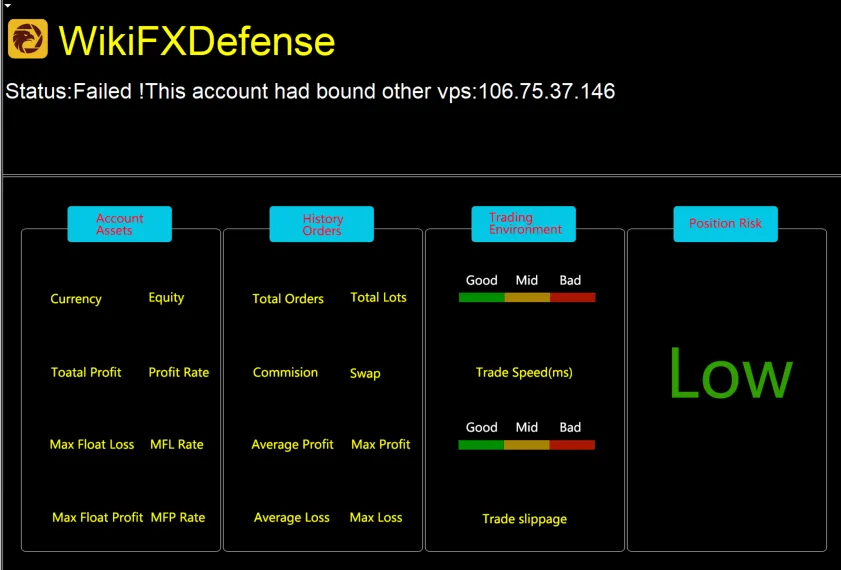Image resolution: width=841 pixels, height=570 pixels.
Task: Click yellow Mid segment of Trade slippage bar
Action: pyautogui.click(x=527, y=445)
